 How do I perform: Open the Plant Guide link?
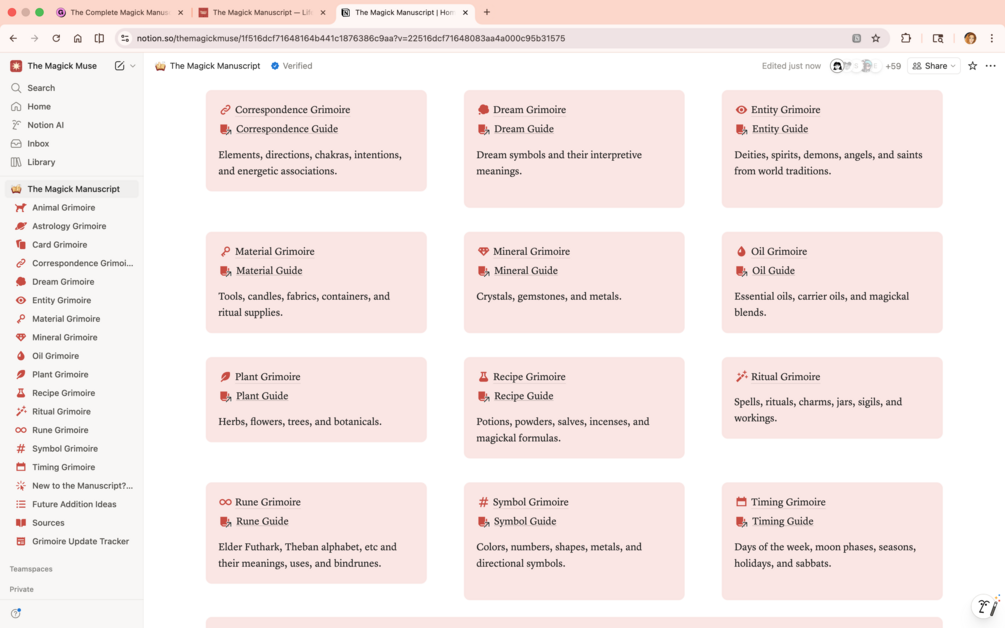tap(262, 396)
